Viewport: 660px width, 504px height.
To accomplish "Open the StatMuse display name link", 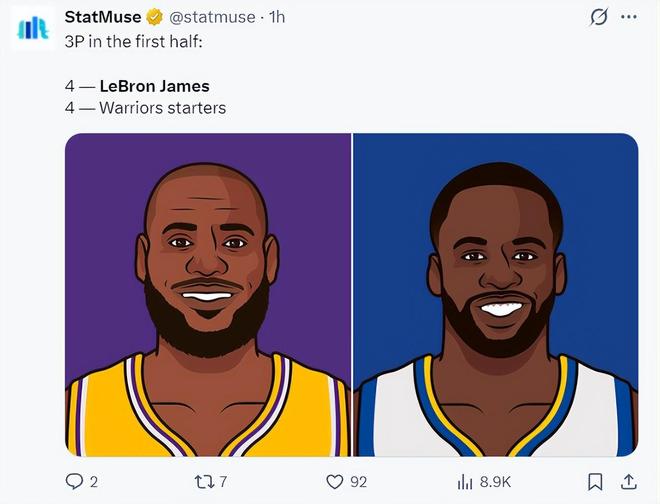I will (102, 17).
